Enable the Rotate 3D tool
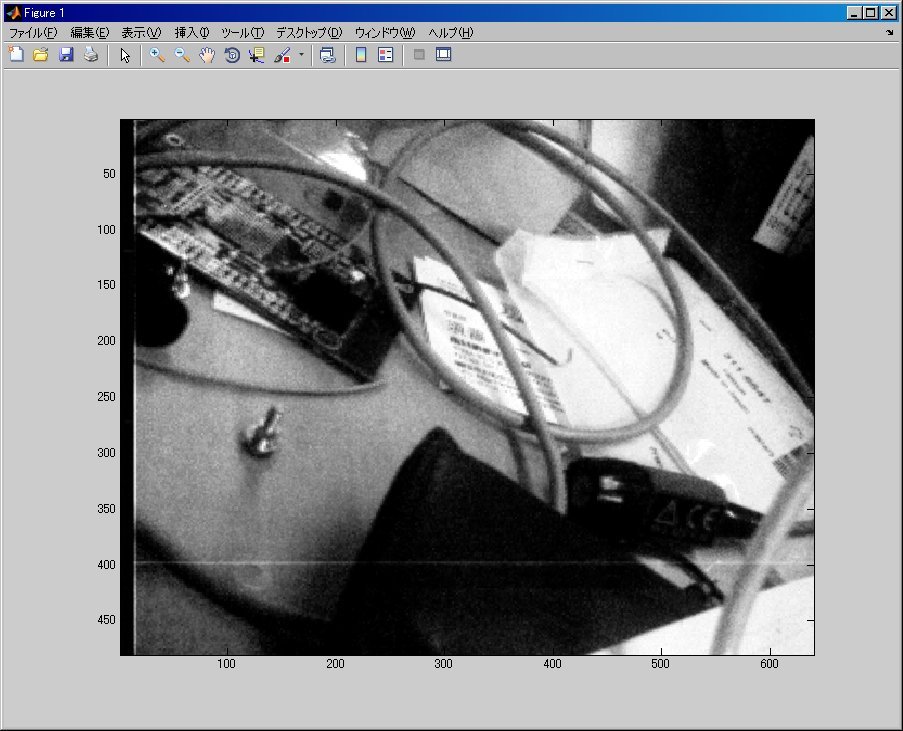This screenshot has width=903, height=731. [232, 55]
